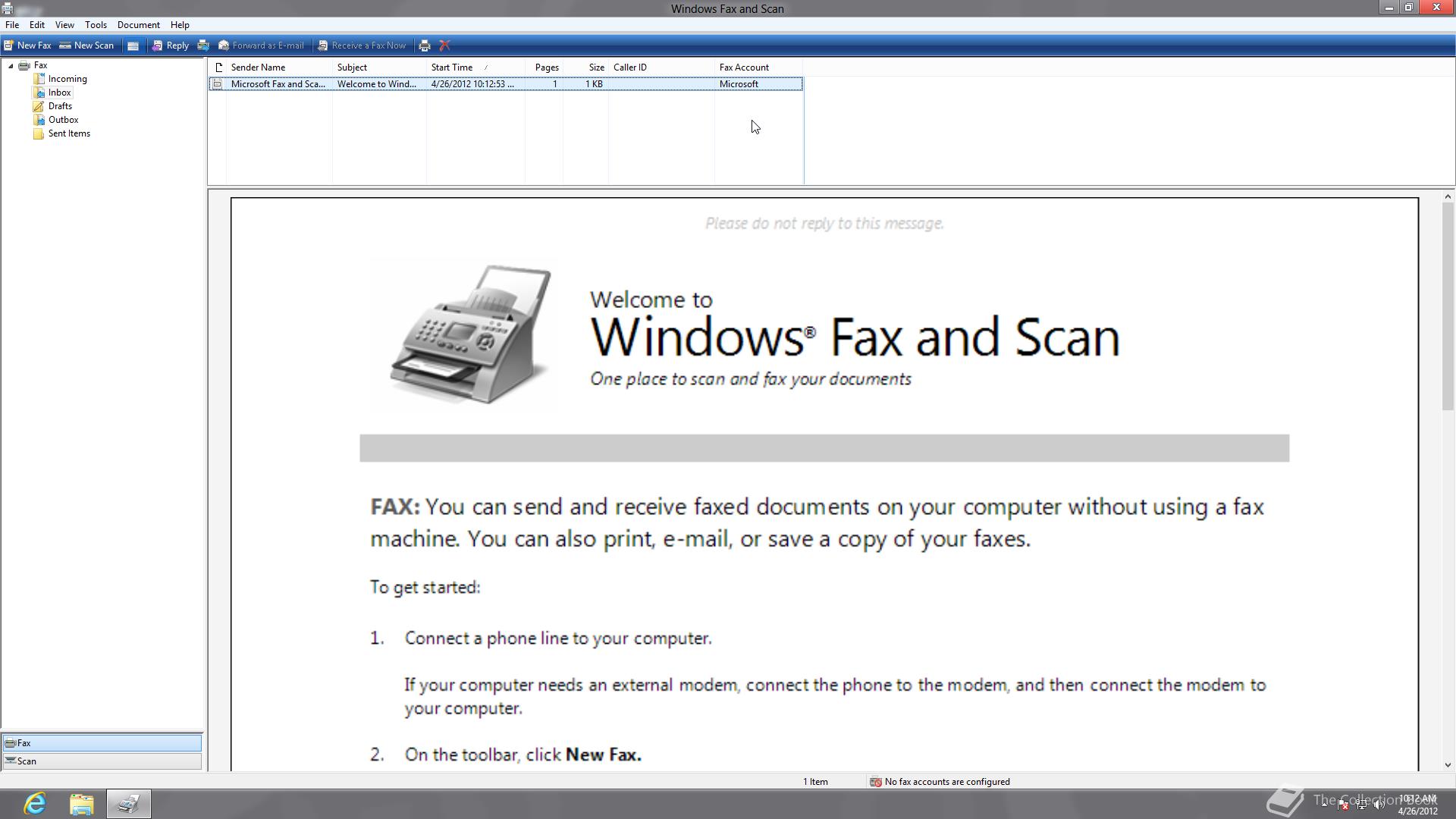This screenshot has width=1456, height=819.
Task: Click 'No fax accounts are configured' status
Action: pyautogui.click(x=940, y=782)
